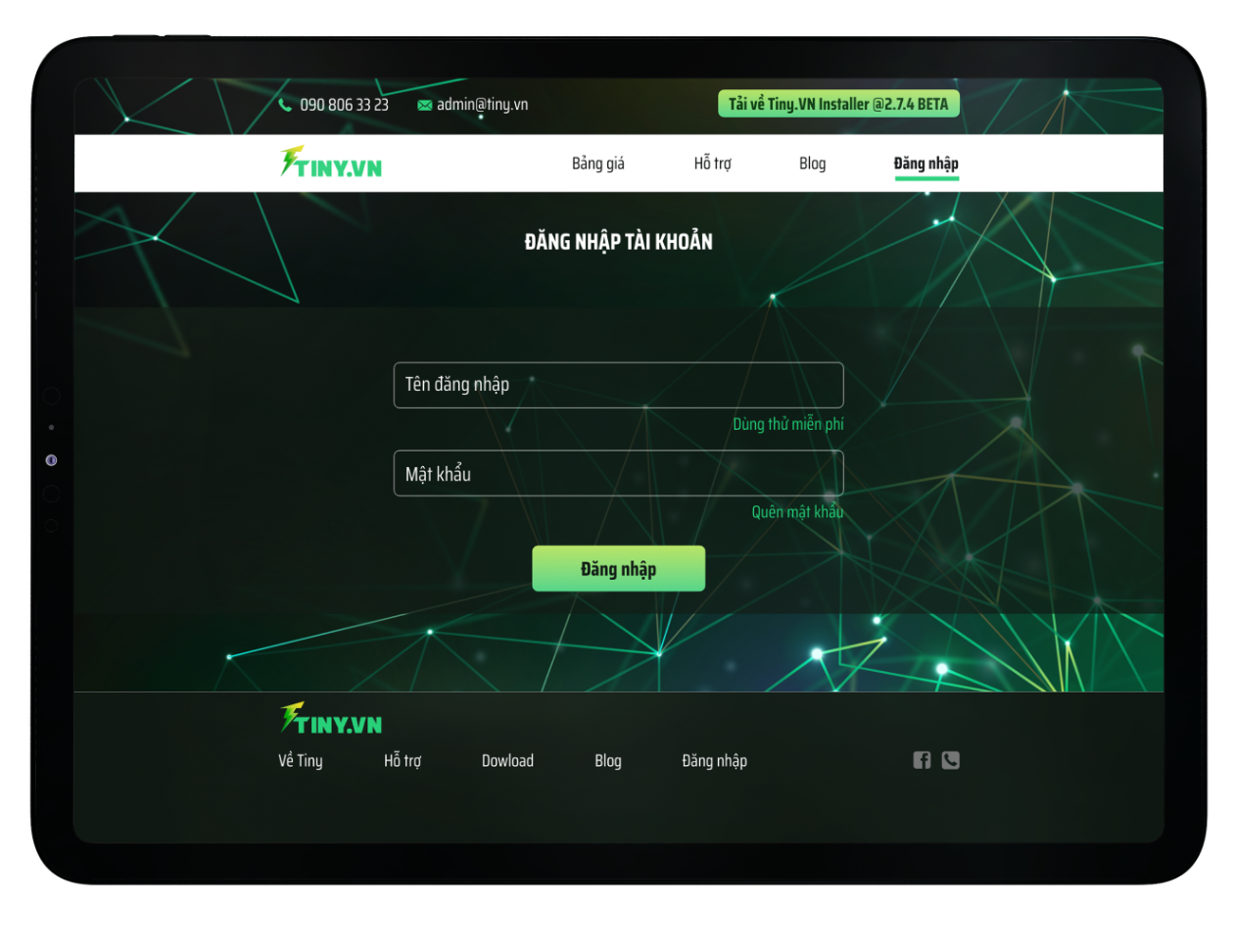Follow the Dùng thử miễn phí link
Screen dimensions: 1234x952
[787, 424]
